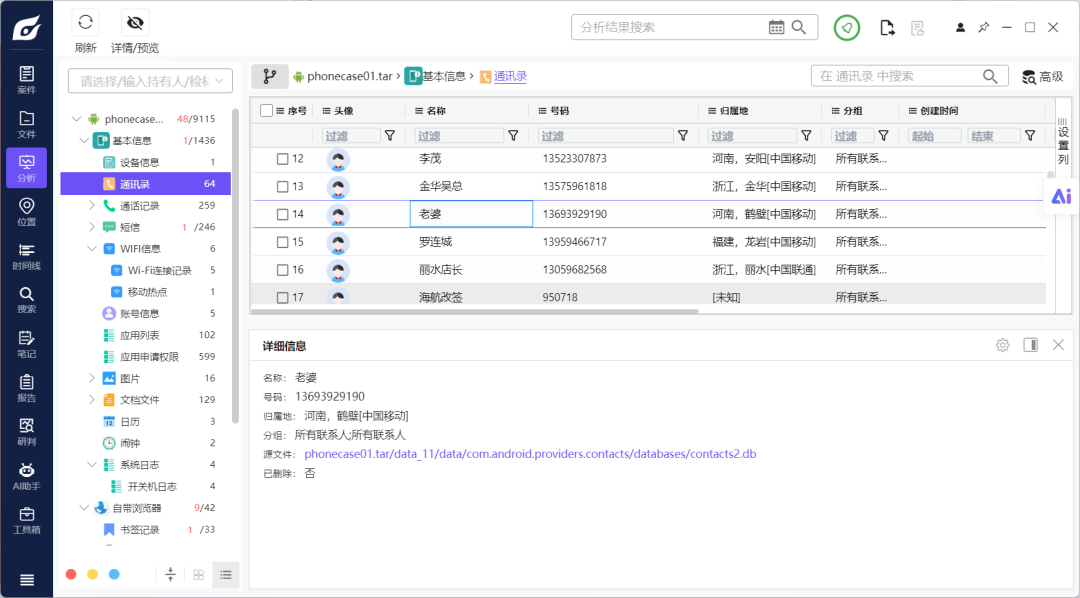Collapse the WIFI信息 tree node

click(x=92, y=249)
